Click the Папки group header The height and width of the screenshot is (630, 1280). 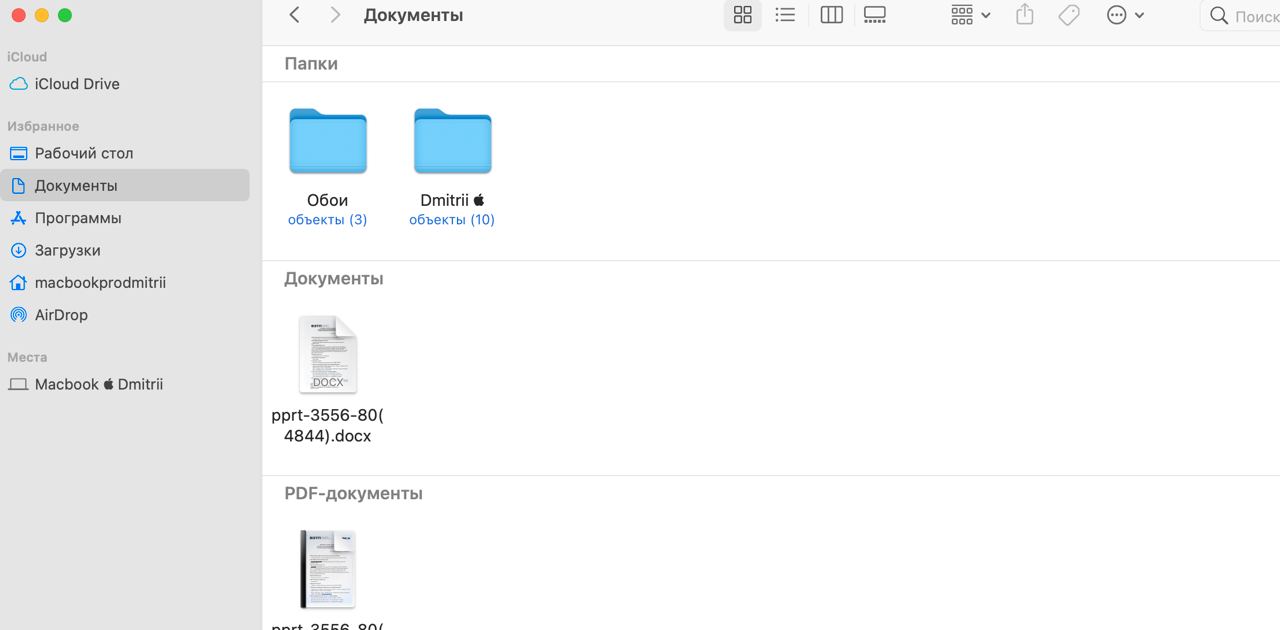(x=311, y=63)
